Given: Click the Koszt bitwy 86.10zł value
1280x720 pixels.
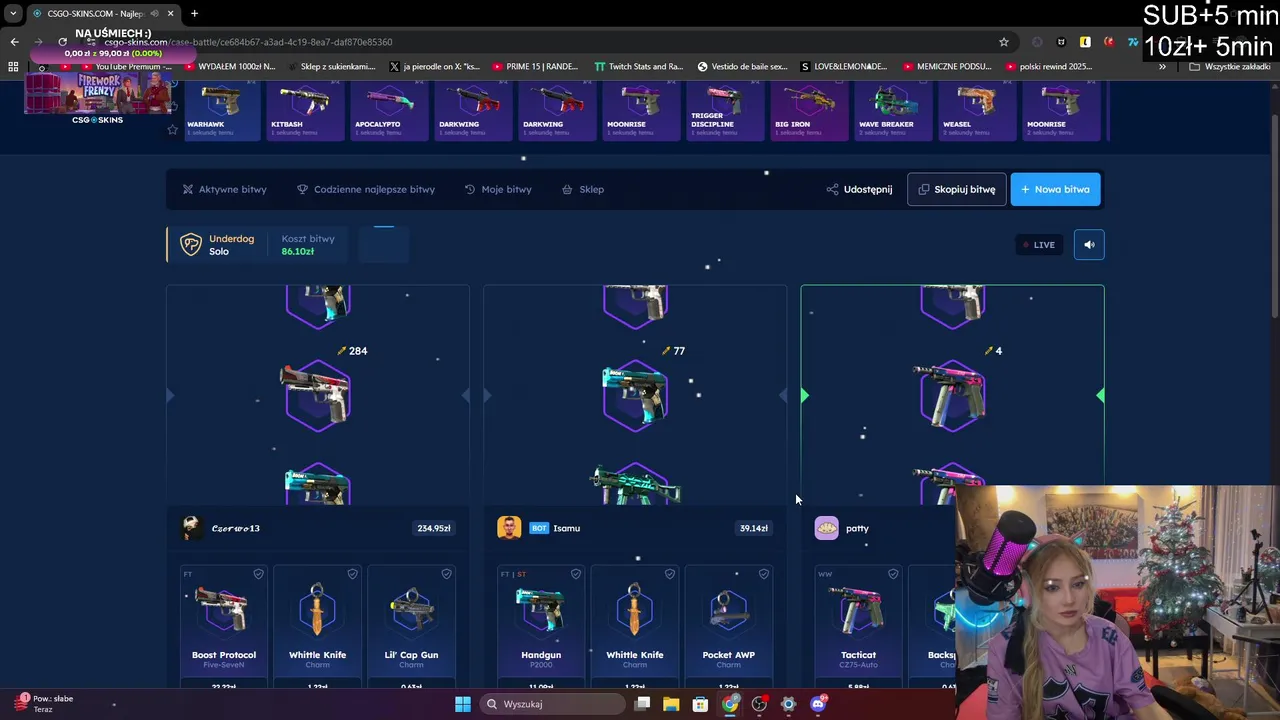Looking at the screenshot, I should [298, 252].
